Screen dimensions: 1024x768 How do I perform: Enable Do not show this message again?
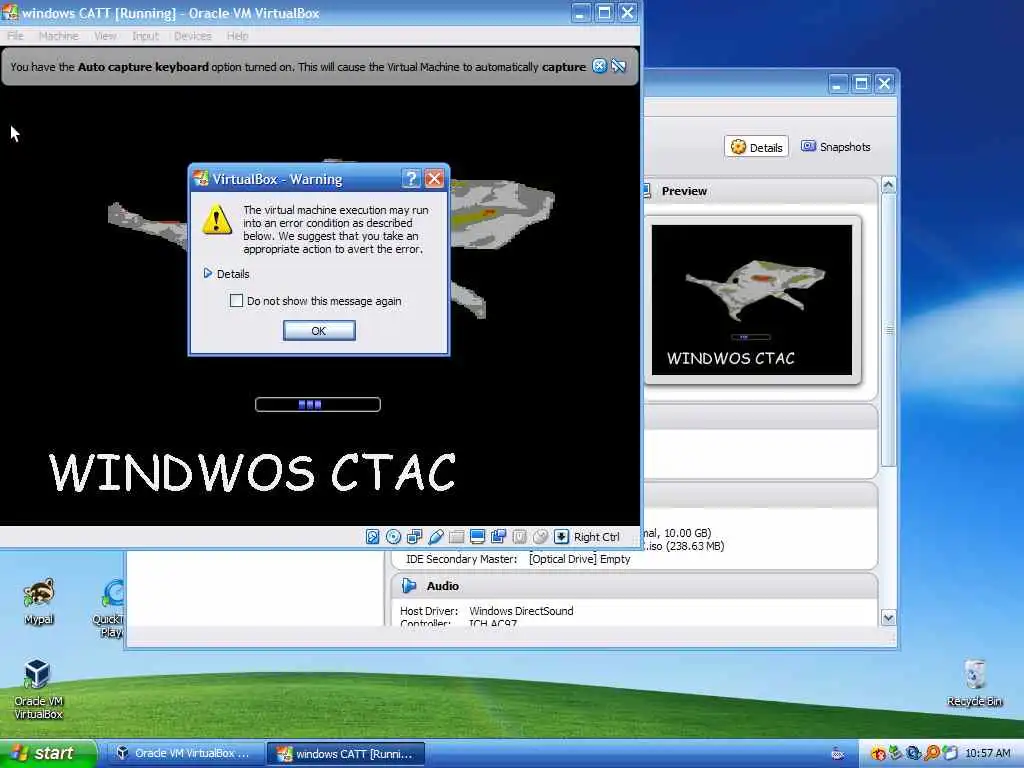click(x=236, y=300)
